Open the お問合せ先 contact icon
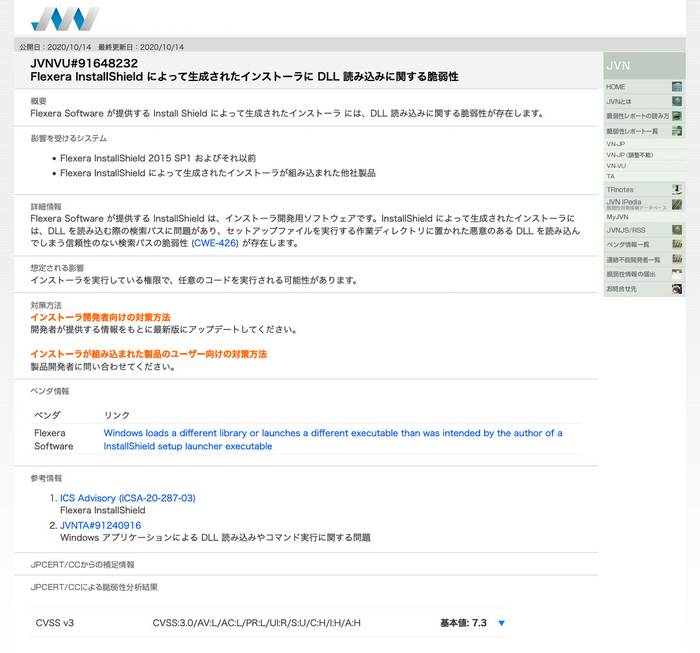Screen dimensions: 700x653 click(x=677, y=289)
